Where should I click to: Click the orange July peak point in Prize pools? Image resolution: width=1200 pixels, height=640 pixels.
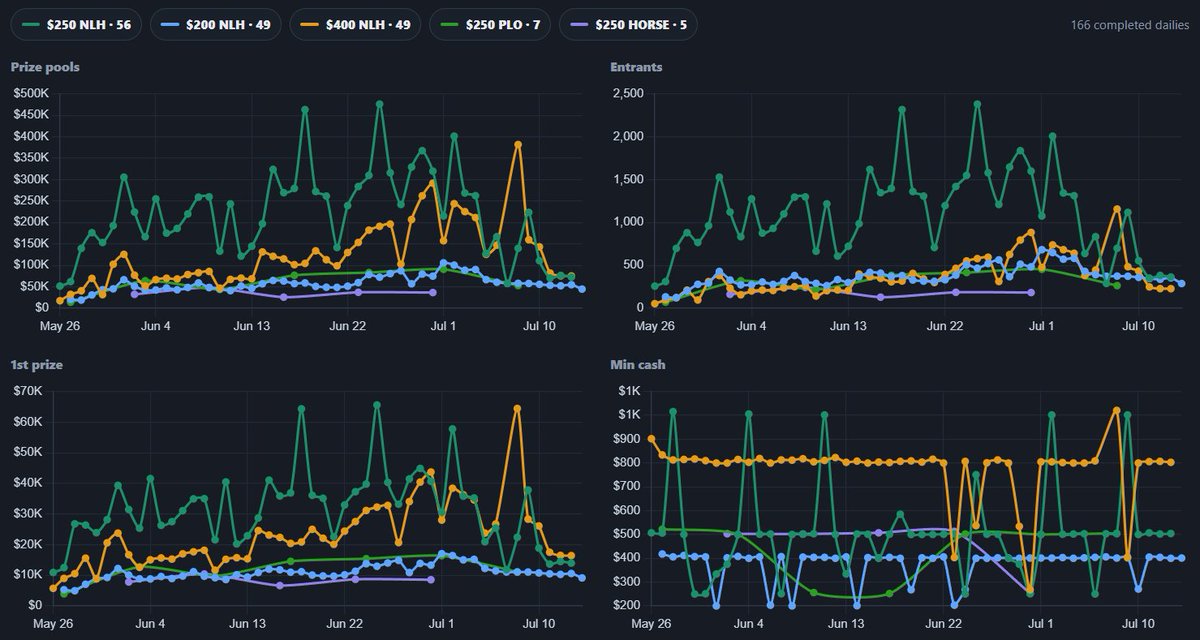tap(518, 144)
